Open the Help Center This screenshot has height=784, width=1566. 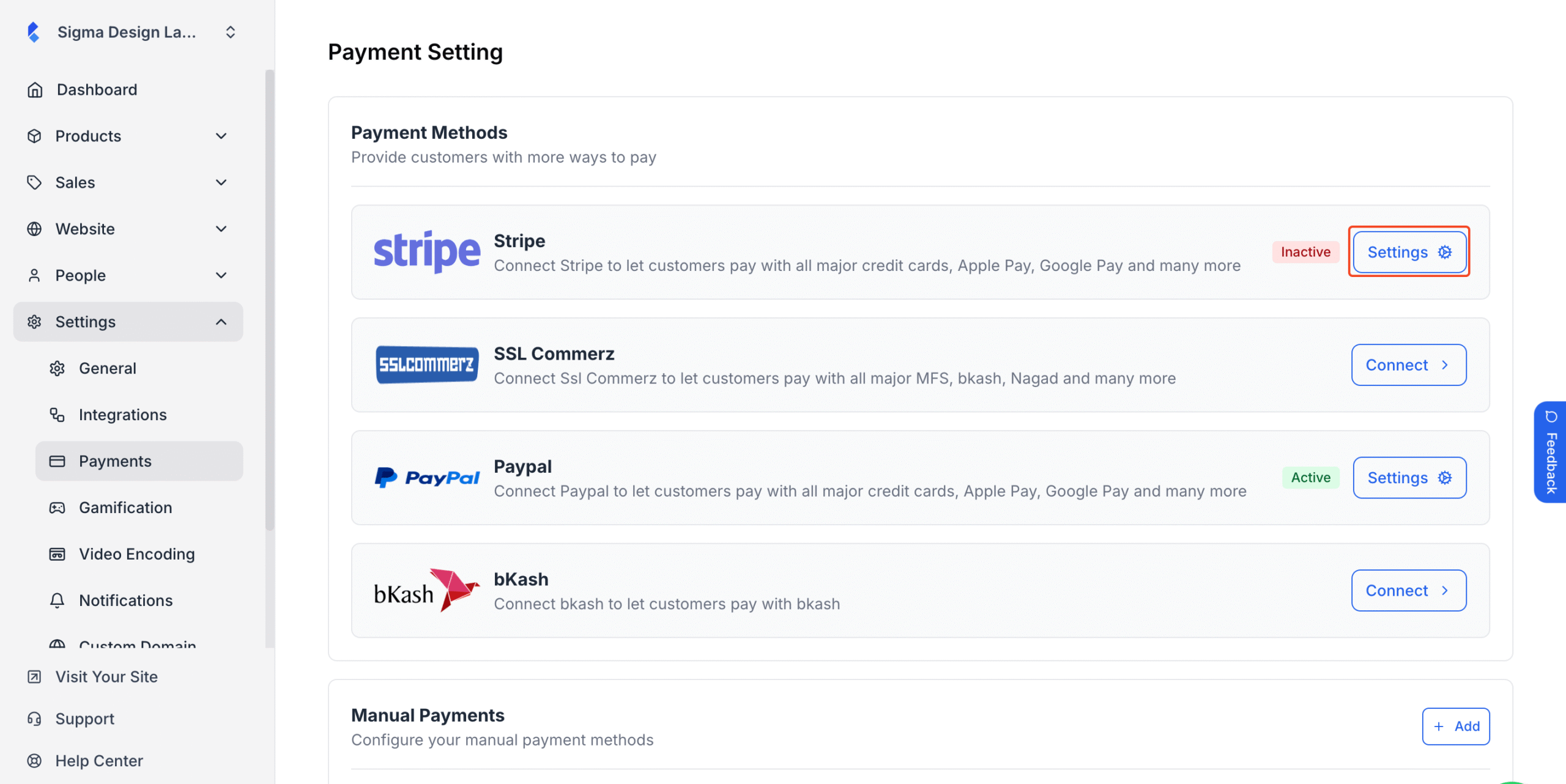click(99, 760)
